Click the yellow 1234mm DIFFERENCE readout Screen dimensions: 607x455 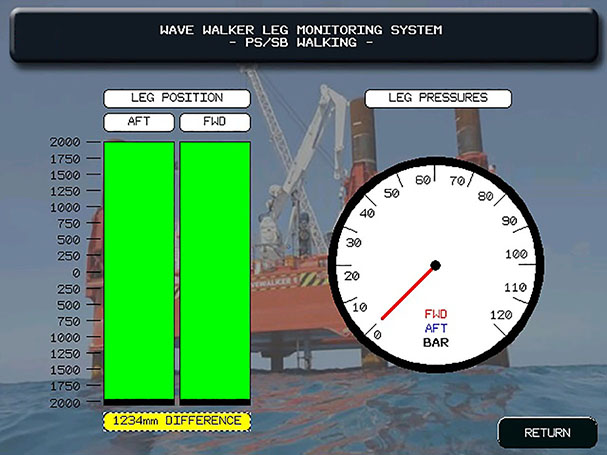pos(177,421)
